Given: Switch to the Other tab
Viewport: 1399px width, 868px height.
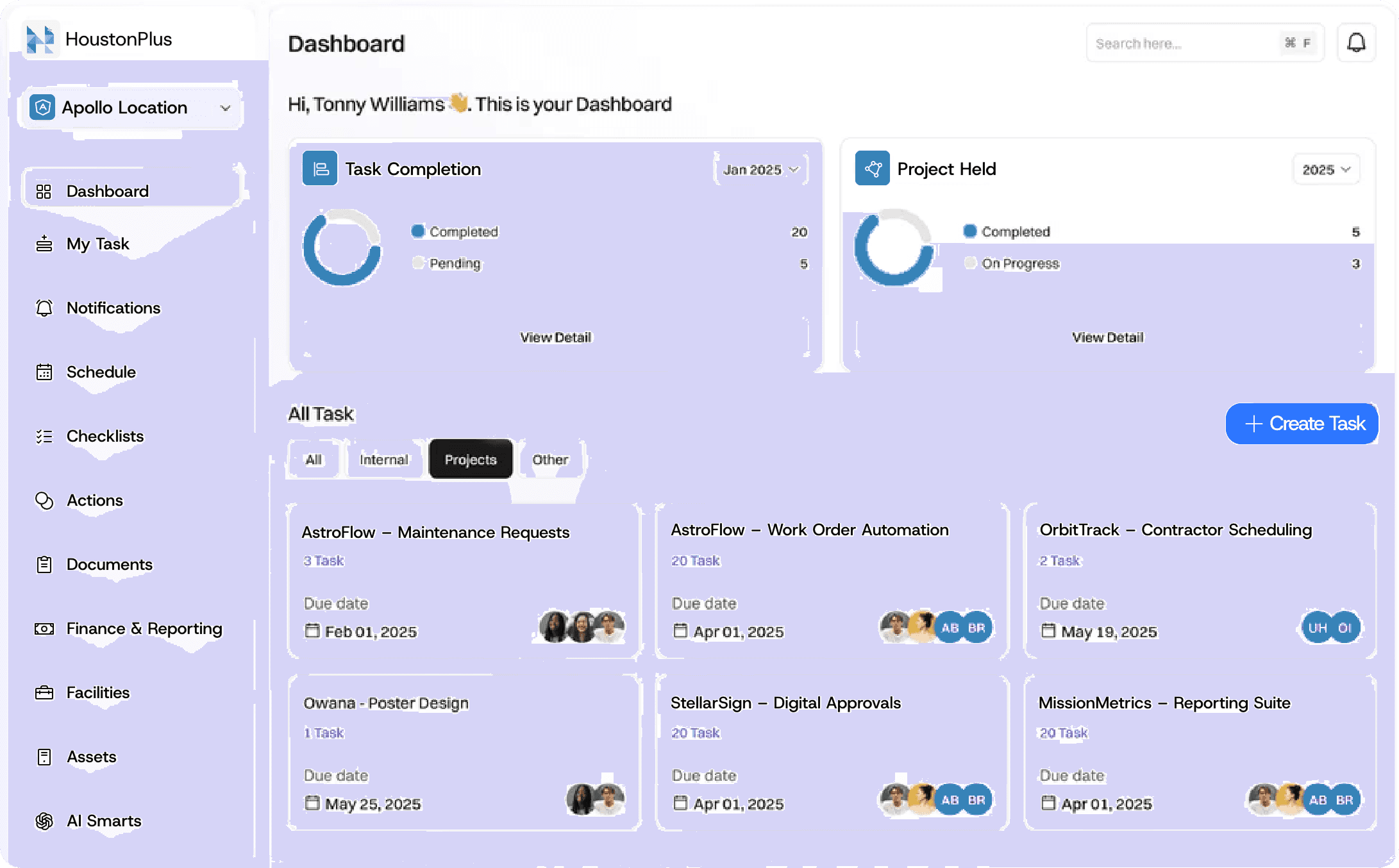Looking at the screenshot, I should [551, 459].
